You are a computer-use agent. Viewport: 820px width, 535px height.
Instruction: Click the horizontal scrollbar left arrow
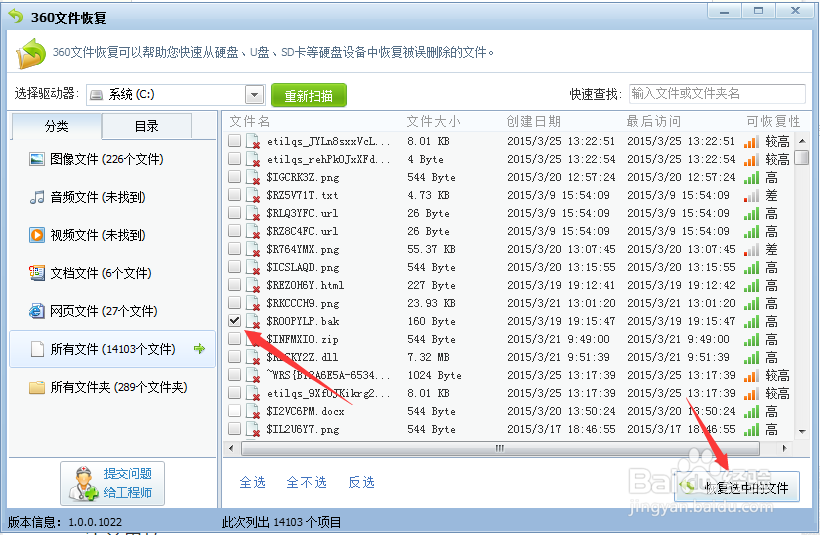point(232,448)
